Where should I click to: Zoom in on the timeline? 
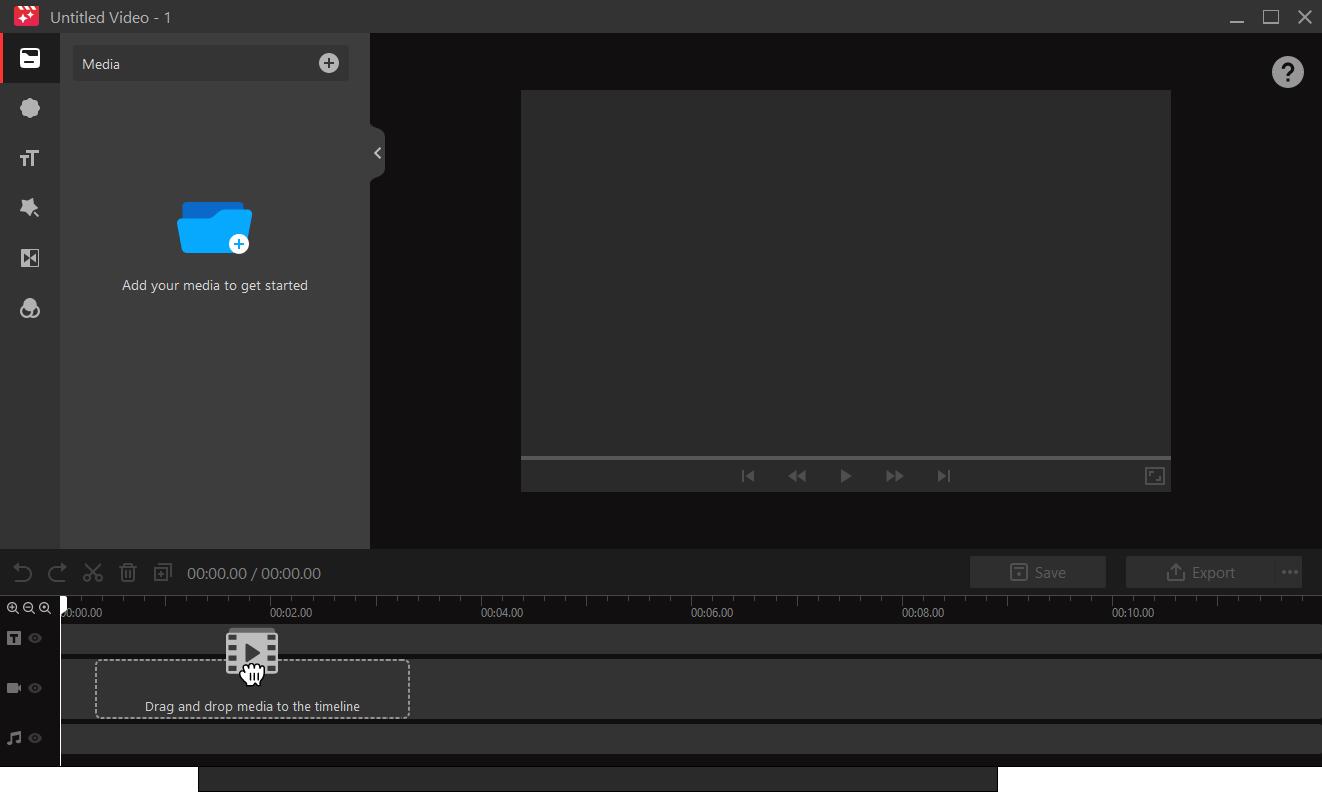coord(13,608)
